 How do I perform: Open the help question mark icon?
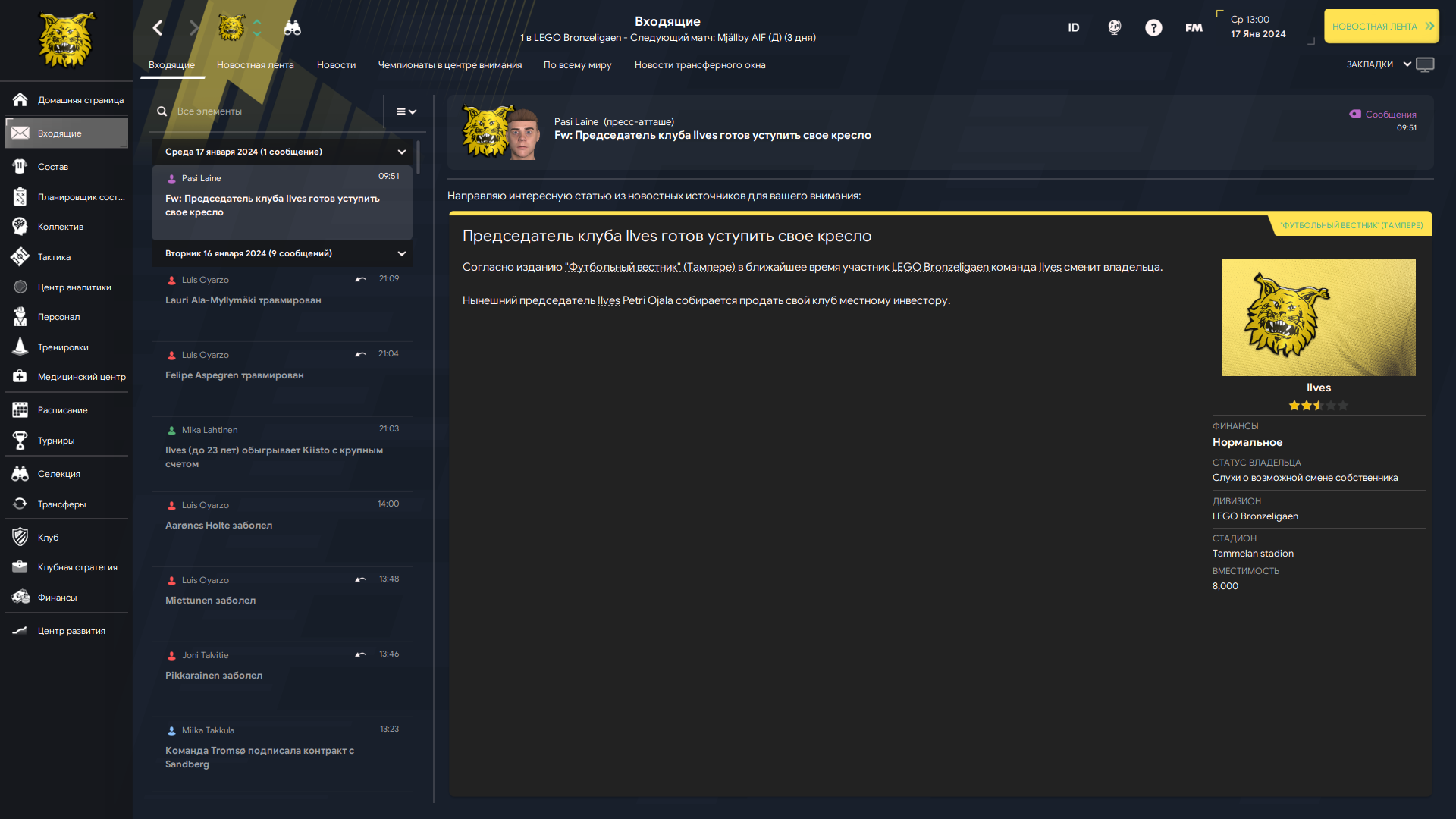click(1153, 28)
